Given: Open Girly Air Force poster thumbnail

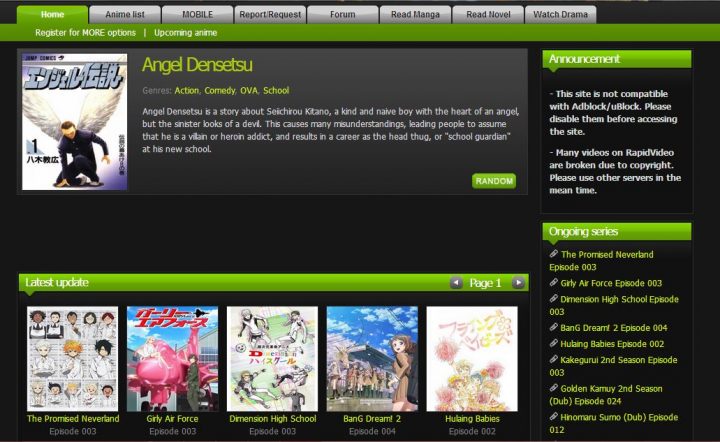Looking at the screenshot, I should 172,359.
